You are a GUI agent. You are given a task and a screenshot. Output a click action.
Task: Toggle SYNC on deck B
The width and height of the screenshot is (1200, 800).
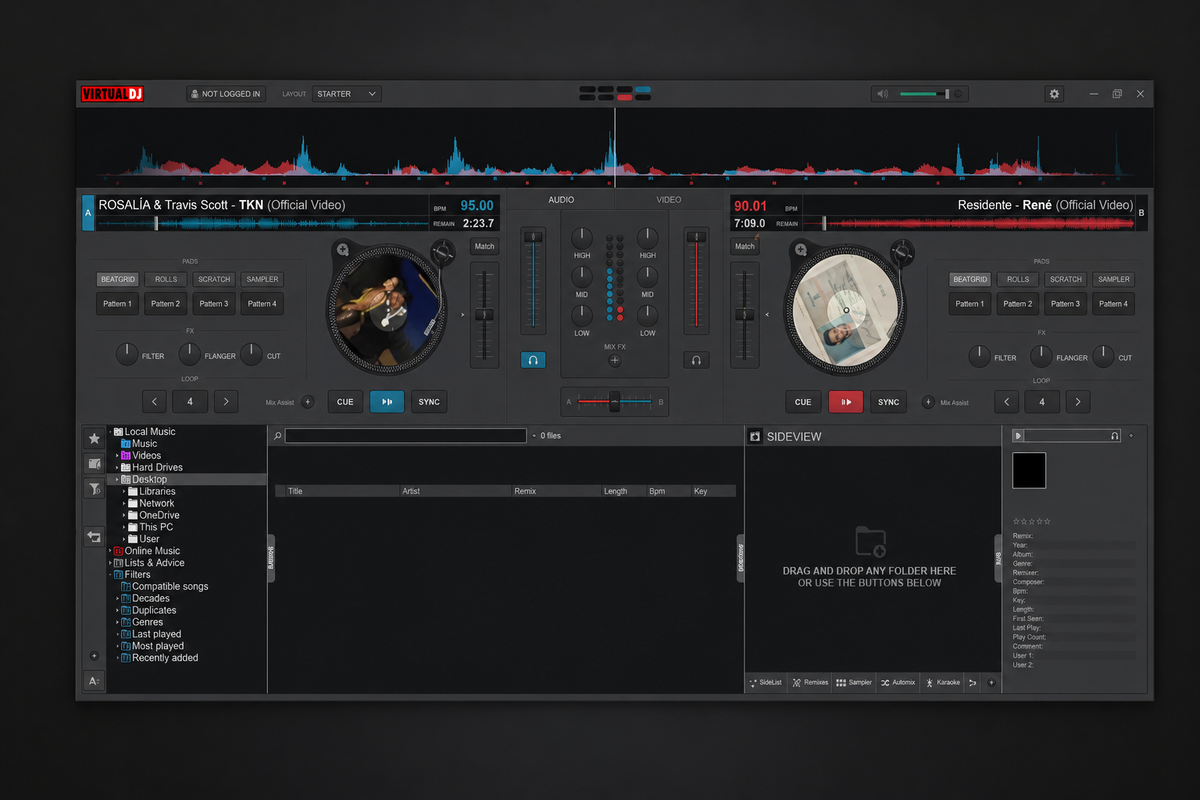pyautogui.click(x=888, y=402)
